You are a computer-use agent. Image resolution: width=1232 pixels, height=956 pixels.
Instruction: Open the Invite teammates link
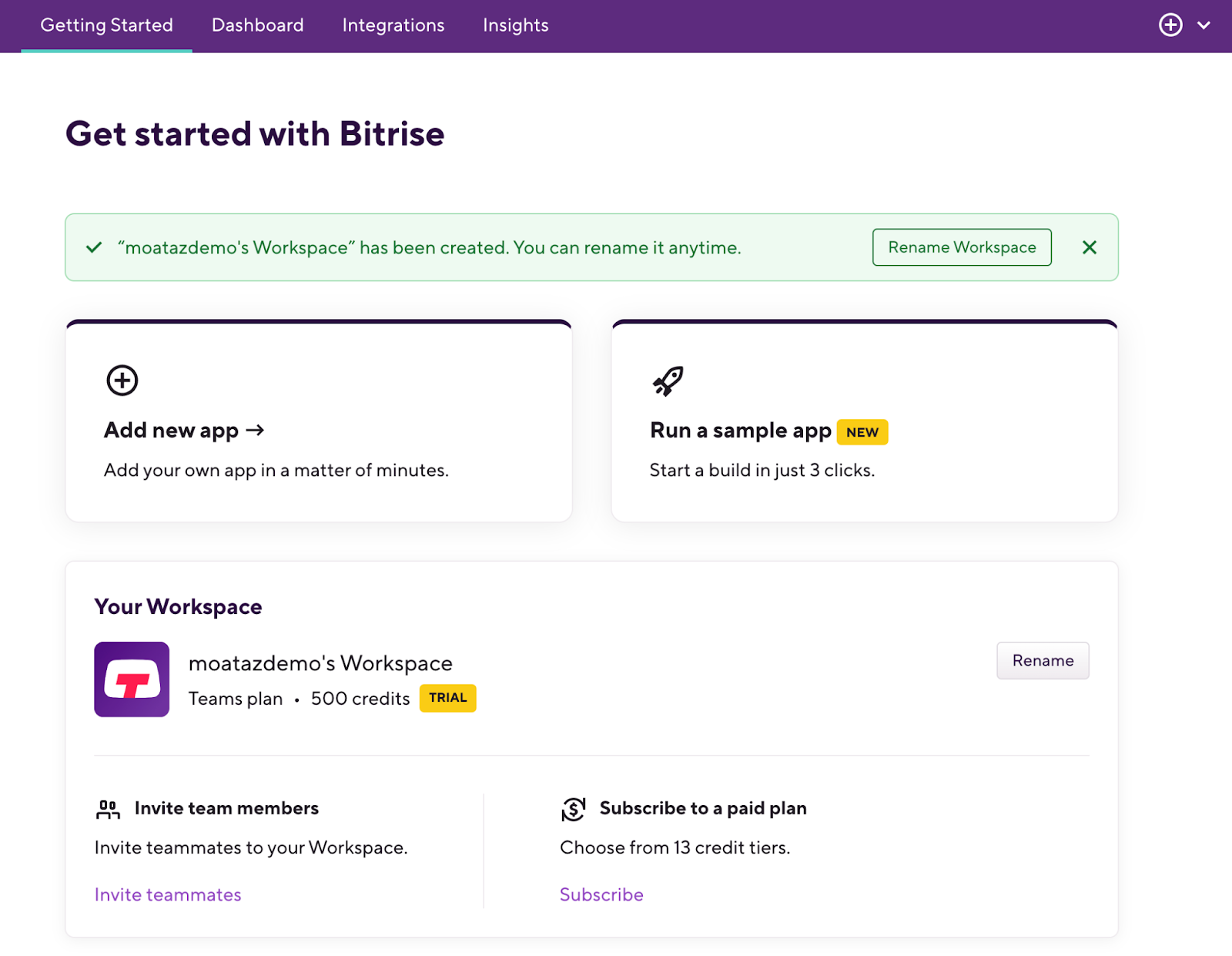[168, 894]
